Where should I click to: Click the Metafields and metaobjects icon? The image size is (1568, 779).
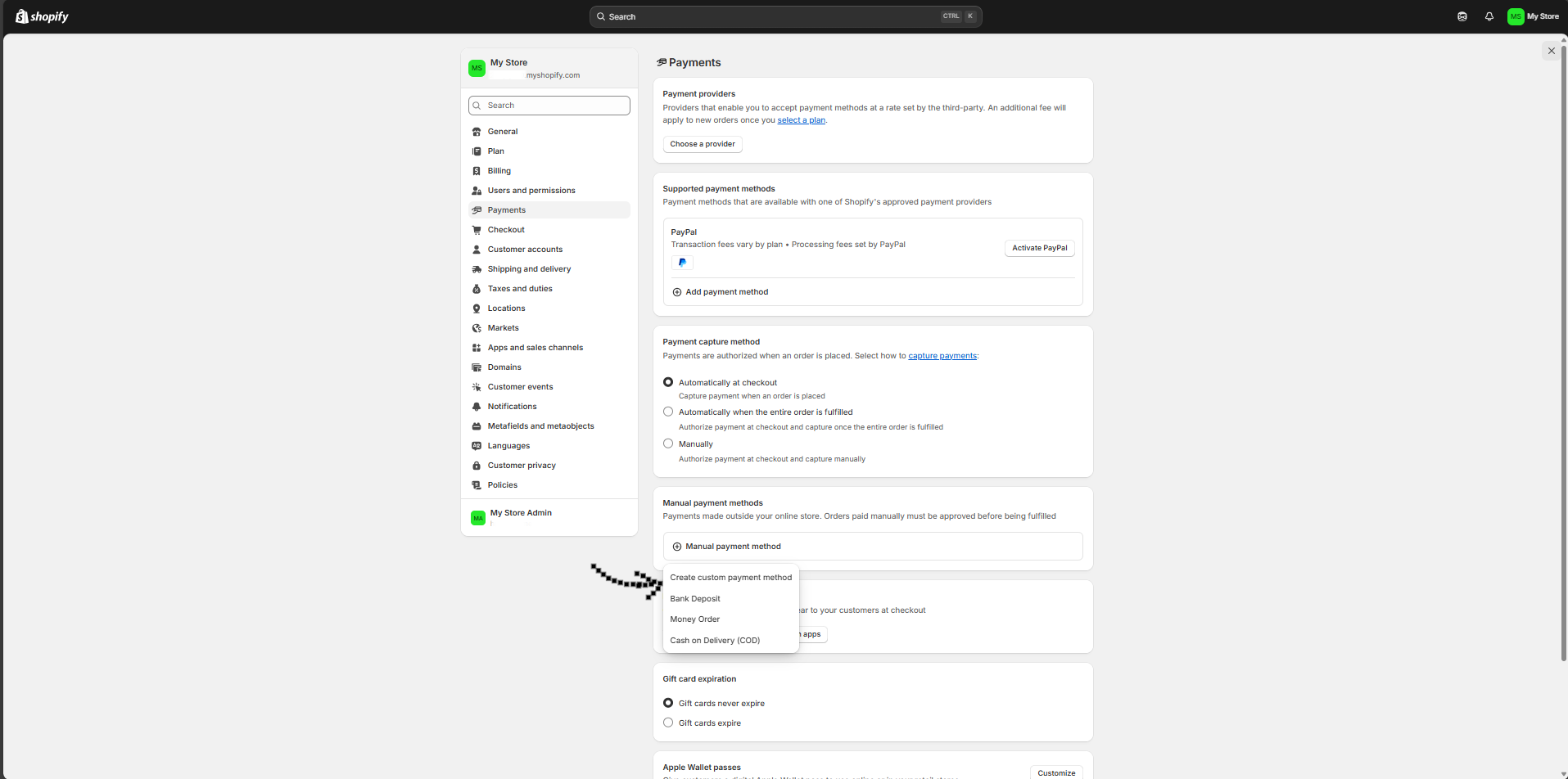pyautogui.click(x=477, y=426)
